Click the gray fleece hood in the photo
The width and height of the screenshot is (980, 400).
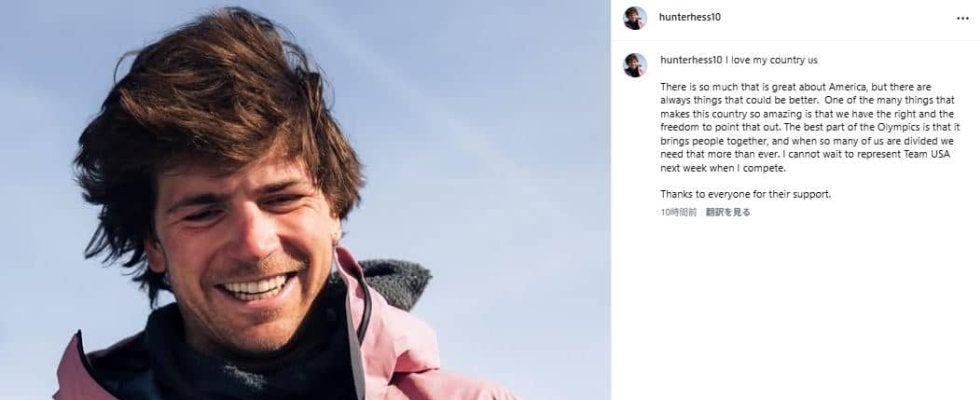point(398,283)
